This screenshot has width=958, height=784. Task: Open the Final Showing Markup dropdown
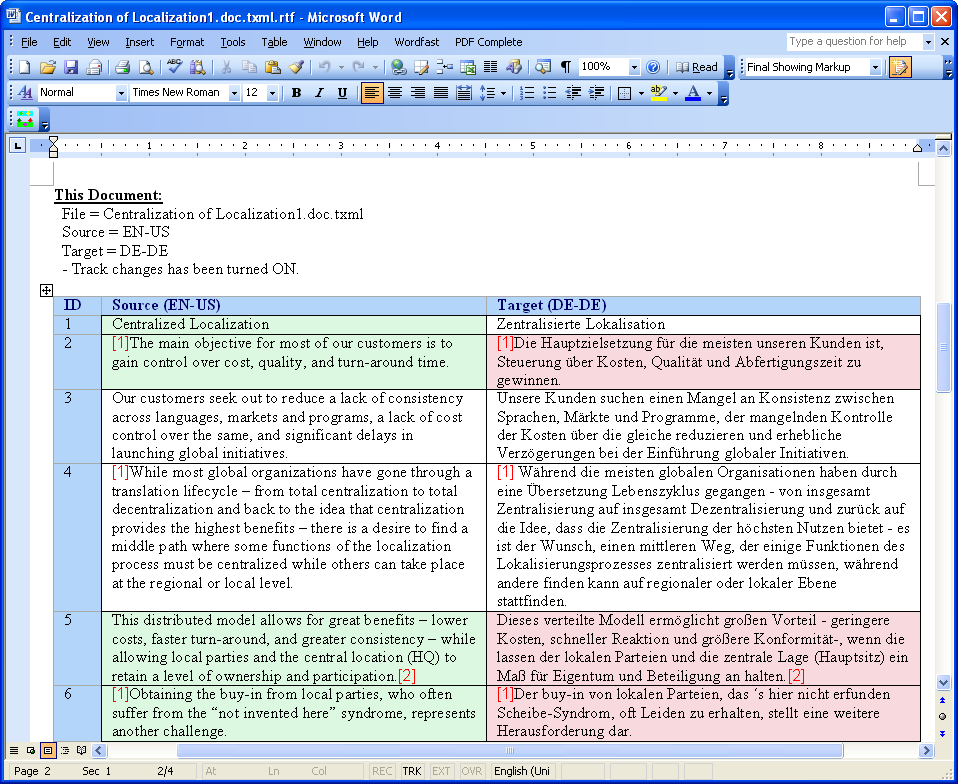tap(876, 67)
